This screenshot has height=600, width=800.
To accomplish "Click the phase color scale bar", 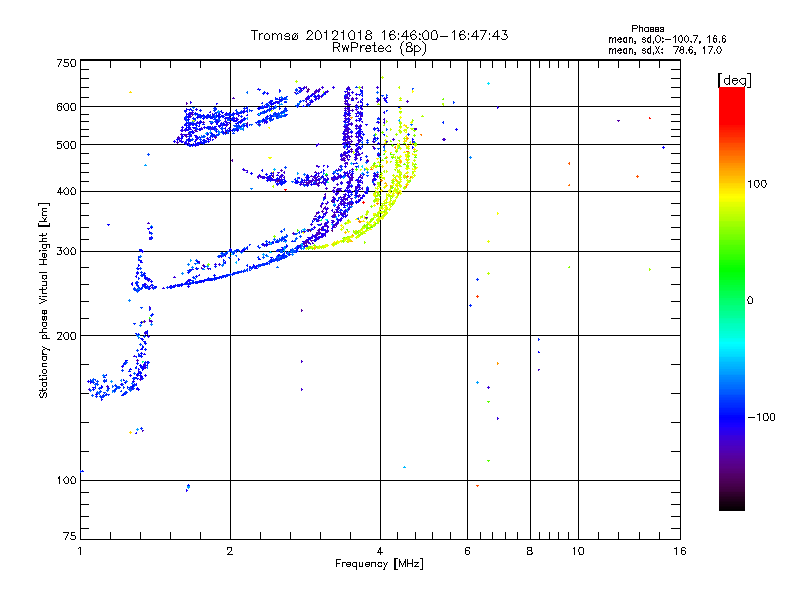I will click(732, 299).
